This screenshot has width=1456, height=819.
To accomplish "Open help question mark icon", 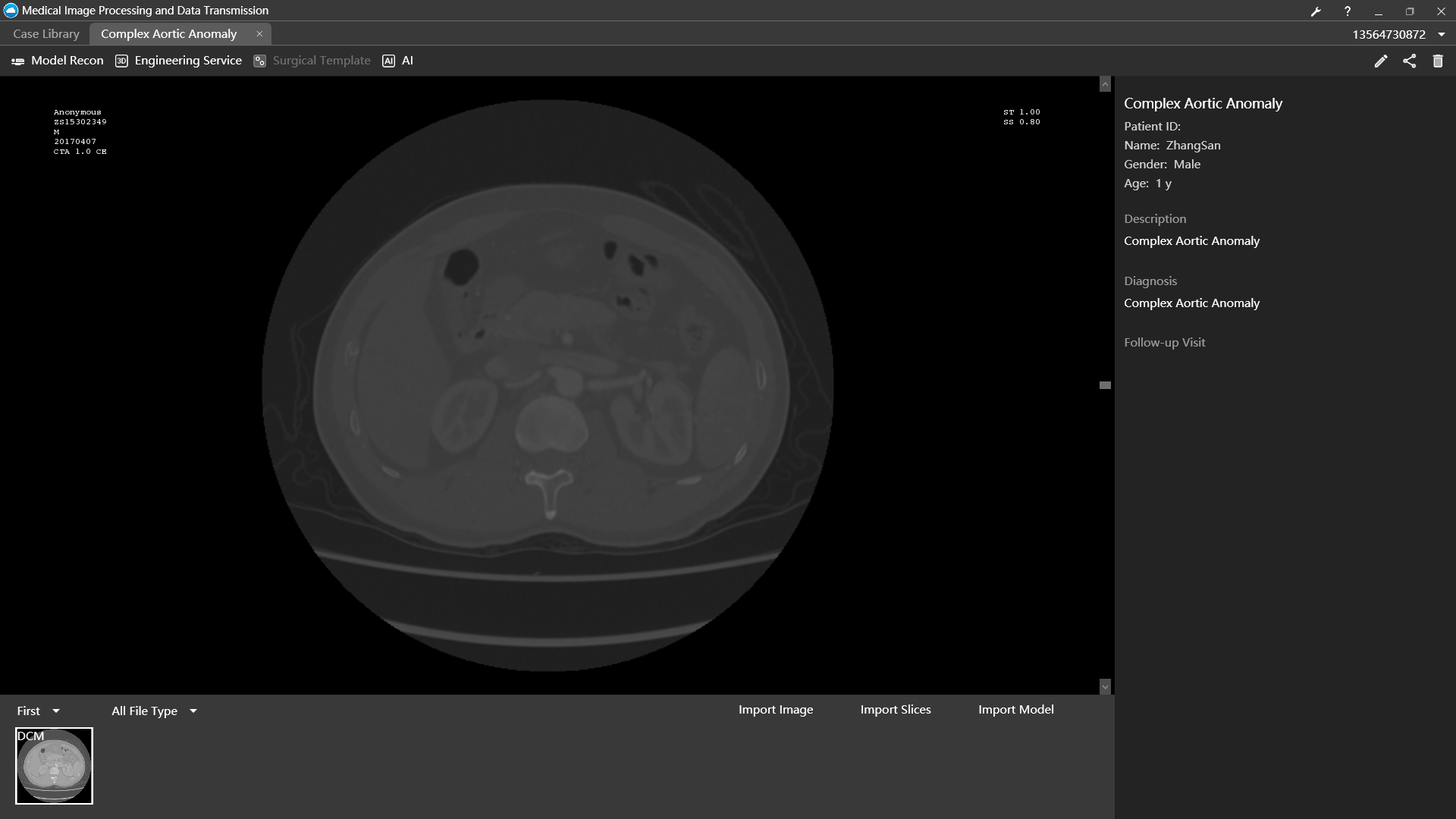I will coord(1348,11).
